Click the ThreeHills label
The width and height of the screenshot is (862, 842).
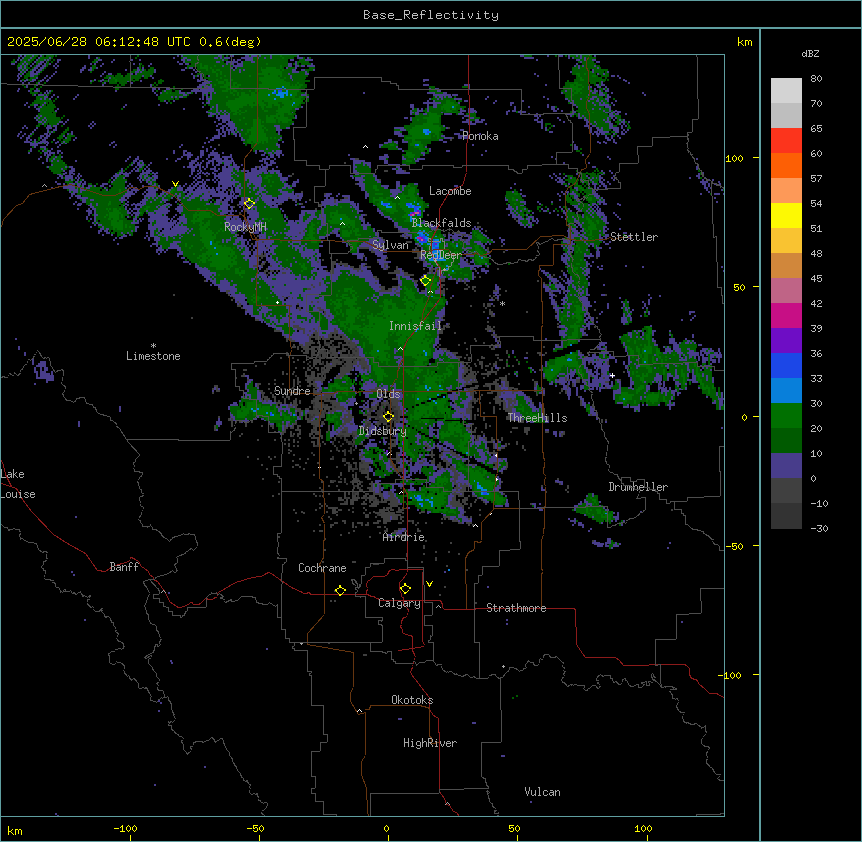[537, 418]
